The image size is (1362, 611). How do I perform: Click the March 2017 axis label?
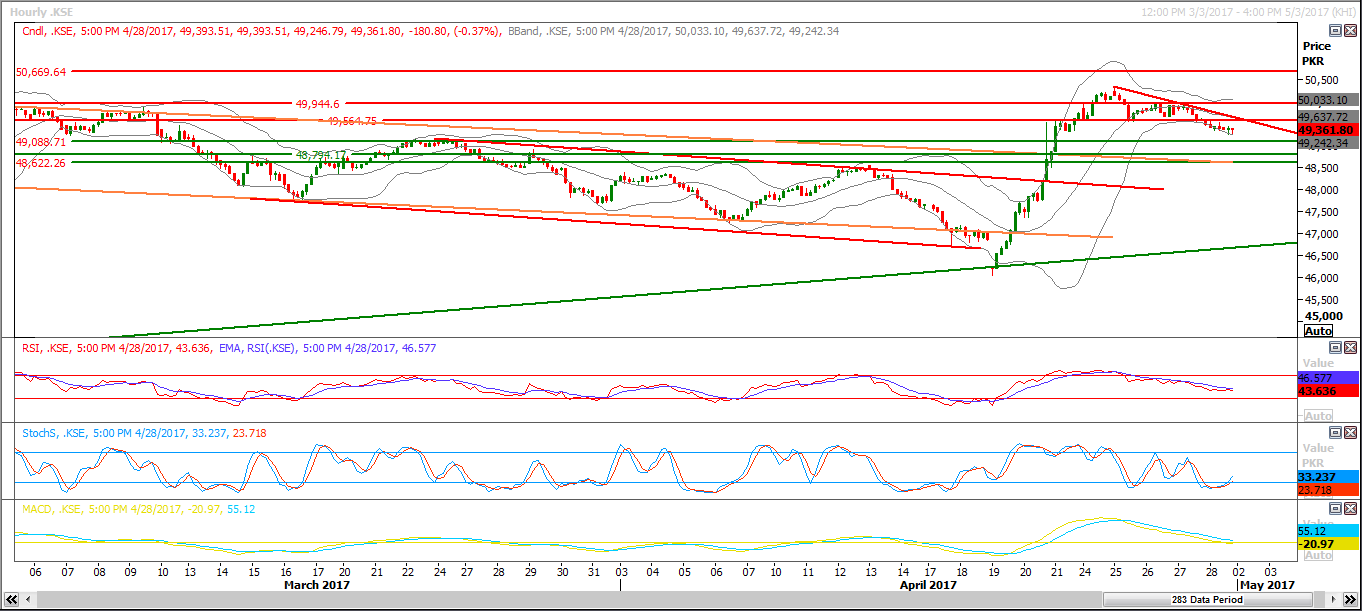pyautogui.click(x=317, y=584)
